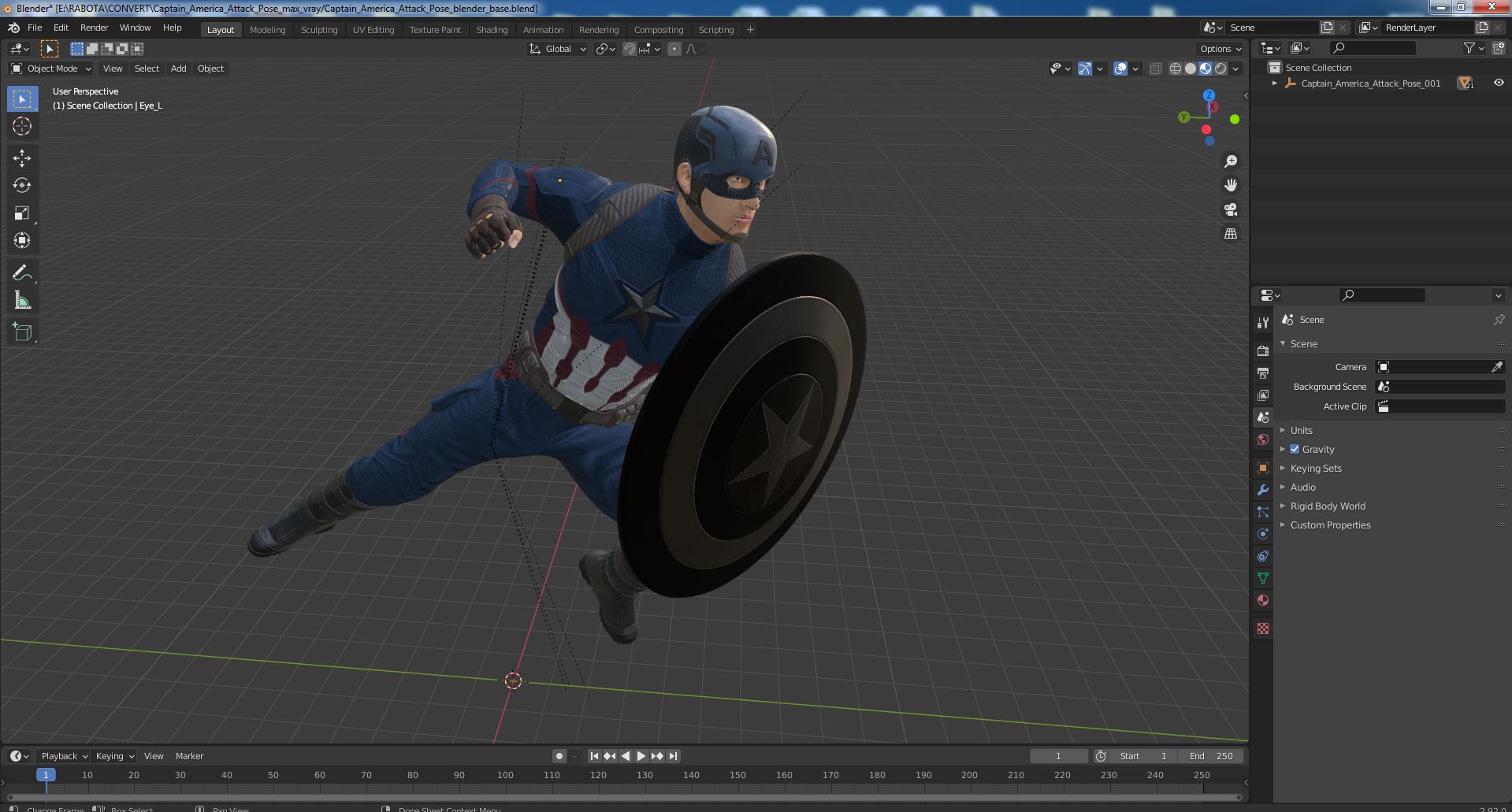Open the Render menu
Viewport: 1512px width, 812px height.
pyautogui.click(x=94, y=28)
